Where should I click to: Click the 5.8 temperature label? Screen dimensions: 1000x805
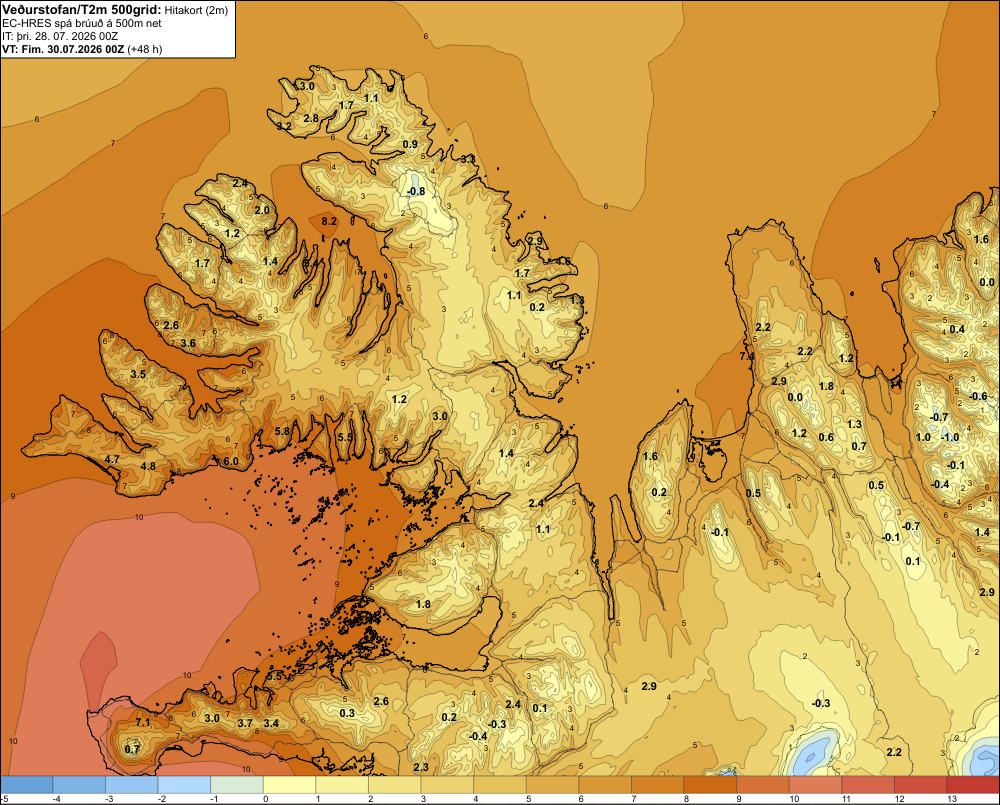(282, 431)
